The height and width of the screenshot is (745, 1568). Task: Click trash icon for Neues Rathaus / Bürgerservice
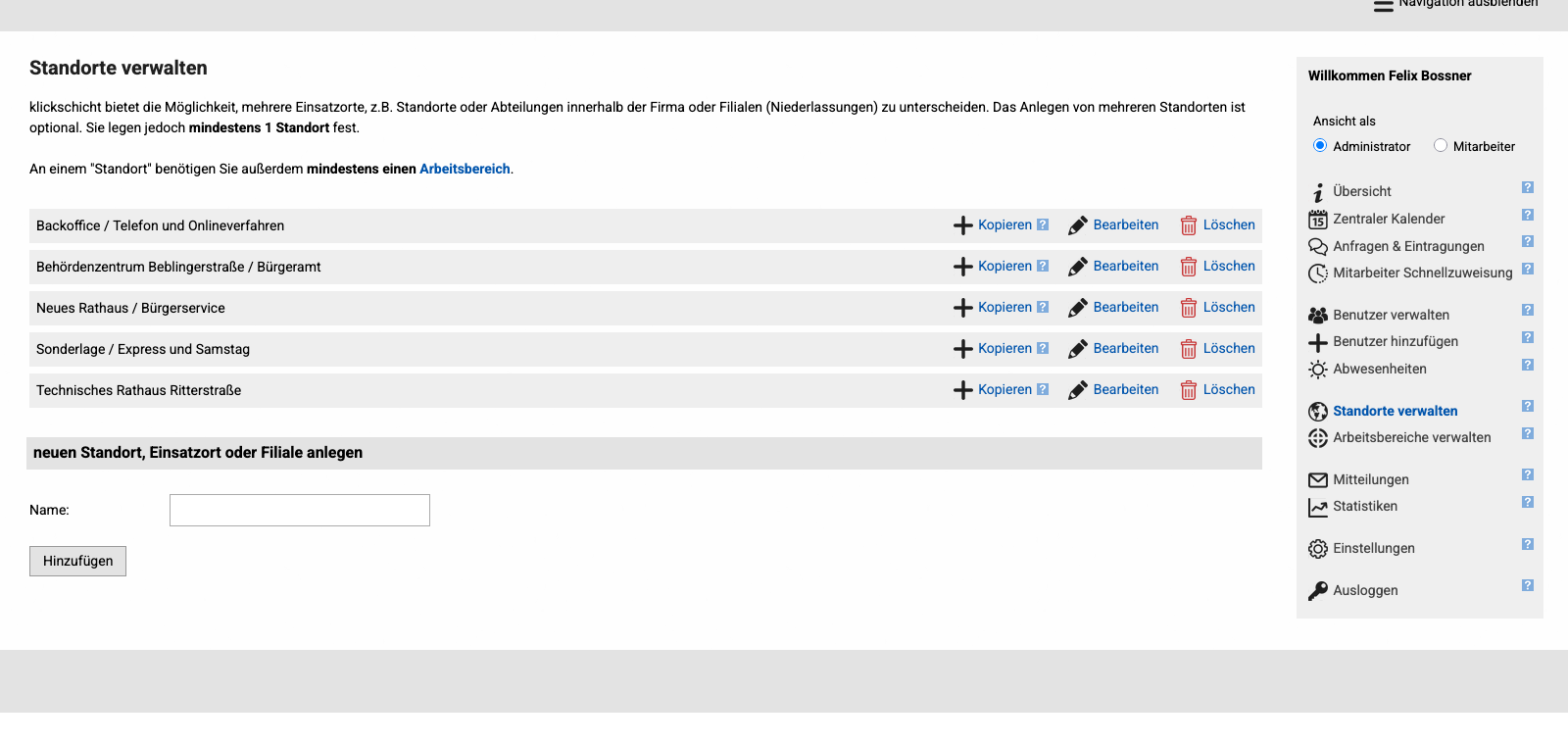coord(1189,308)
